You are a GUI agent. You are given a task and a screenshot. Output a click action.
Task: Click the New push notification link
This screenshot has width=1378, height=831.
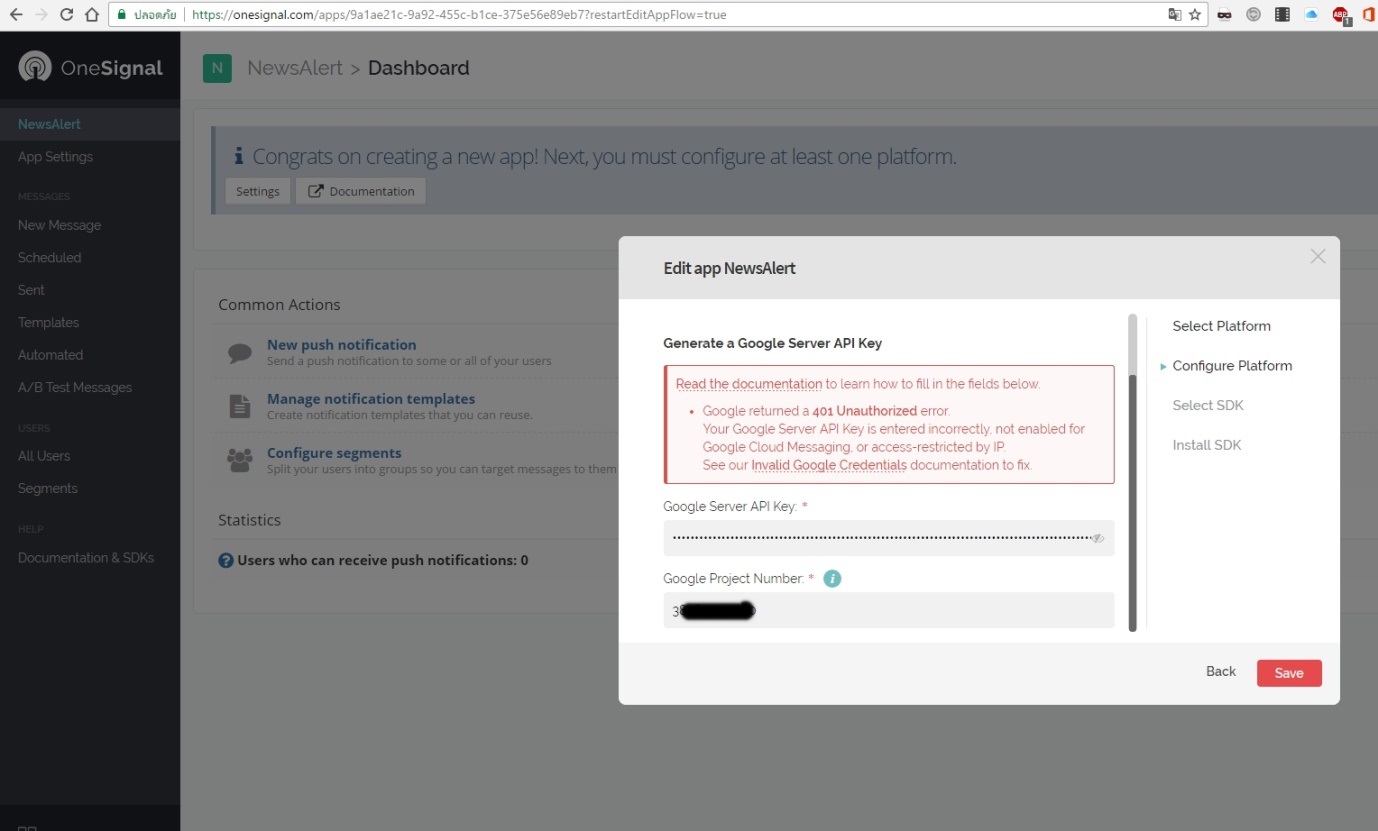[x=342, y=345]
